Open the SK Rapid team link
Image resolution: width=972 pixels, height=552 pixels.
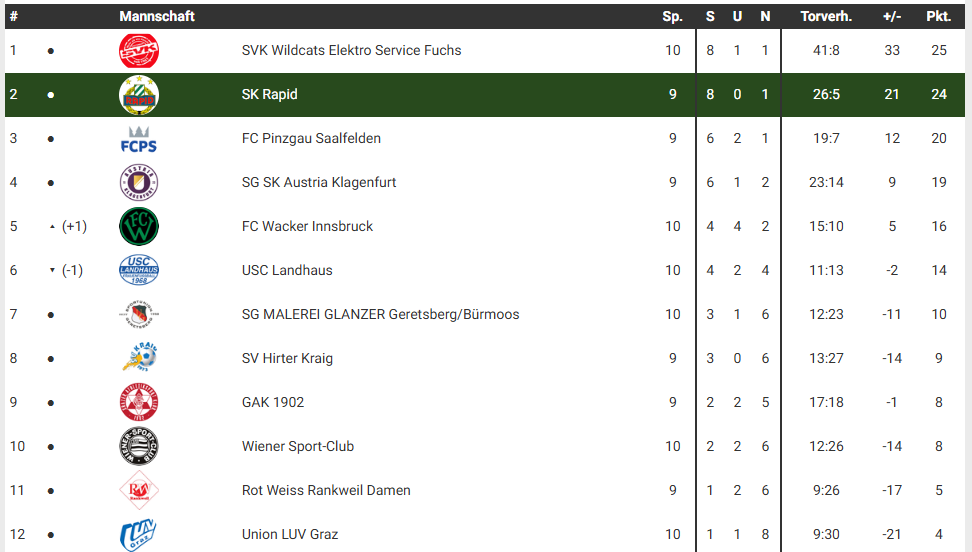click(269, 94)
